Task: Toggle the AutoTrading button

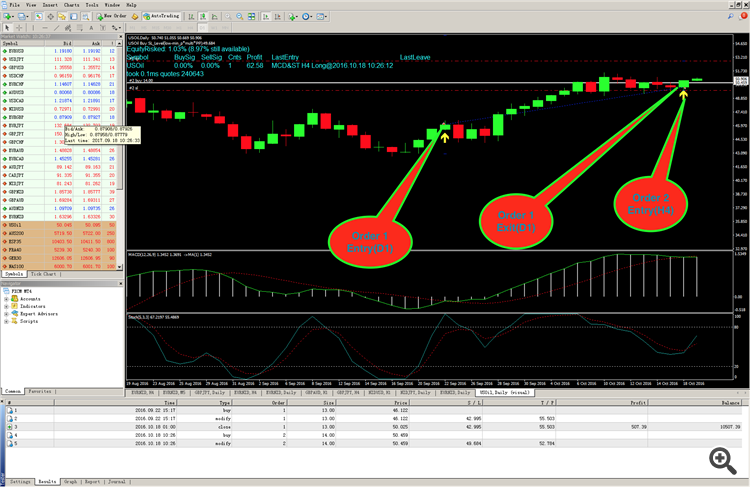Action: point(161,16)
